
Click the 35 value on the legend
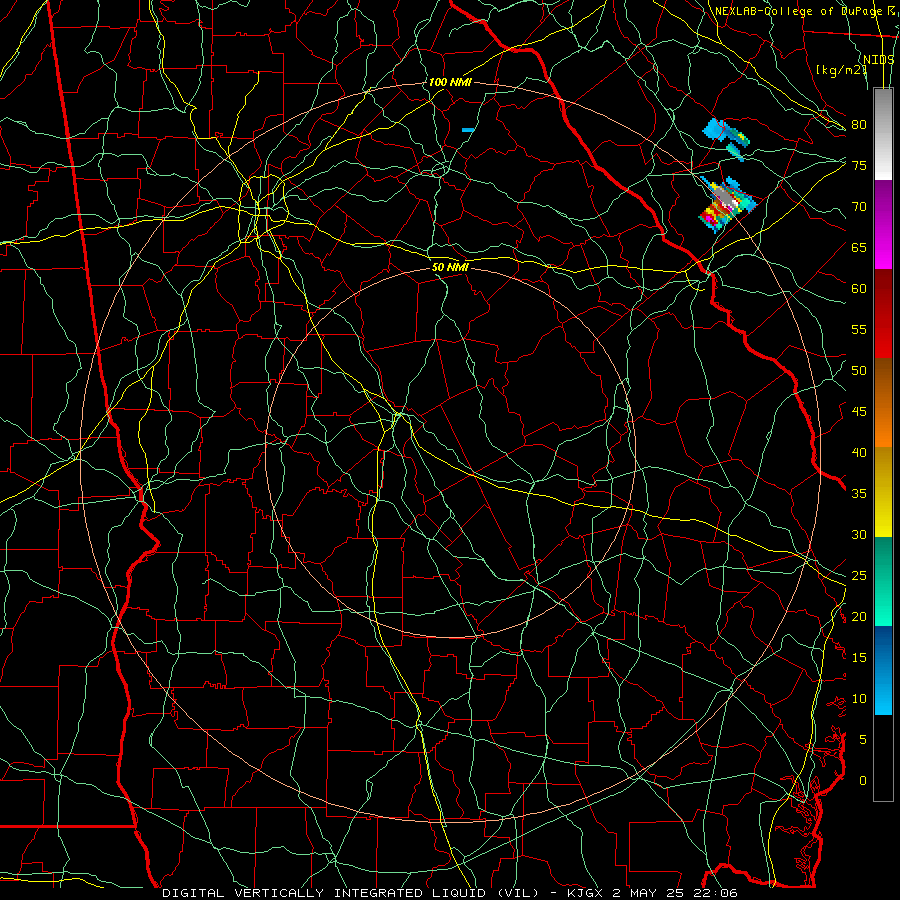coord(859,494)
